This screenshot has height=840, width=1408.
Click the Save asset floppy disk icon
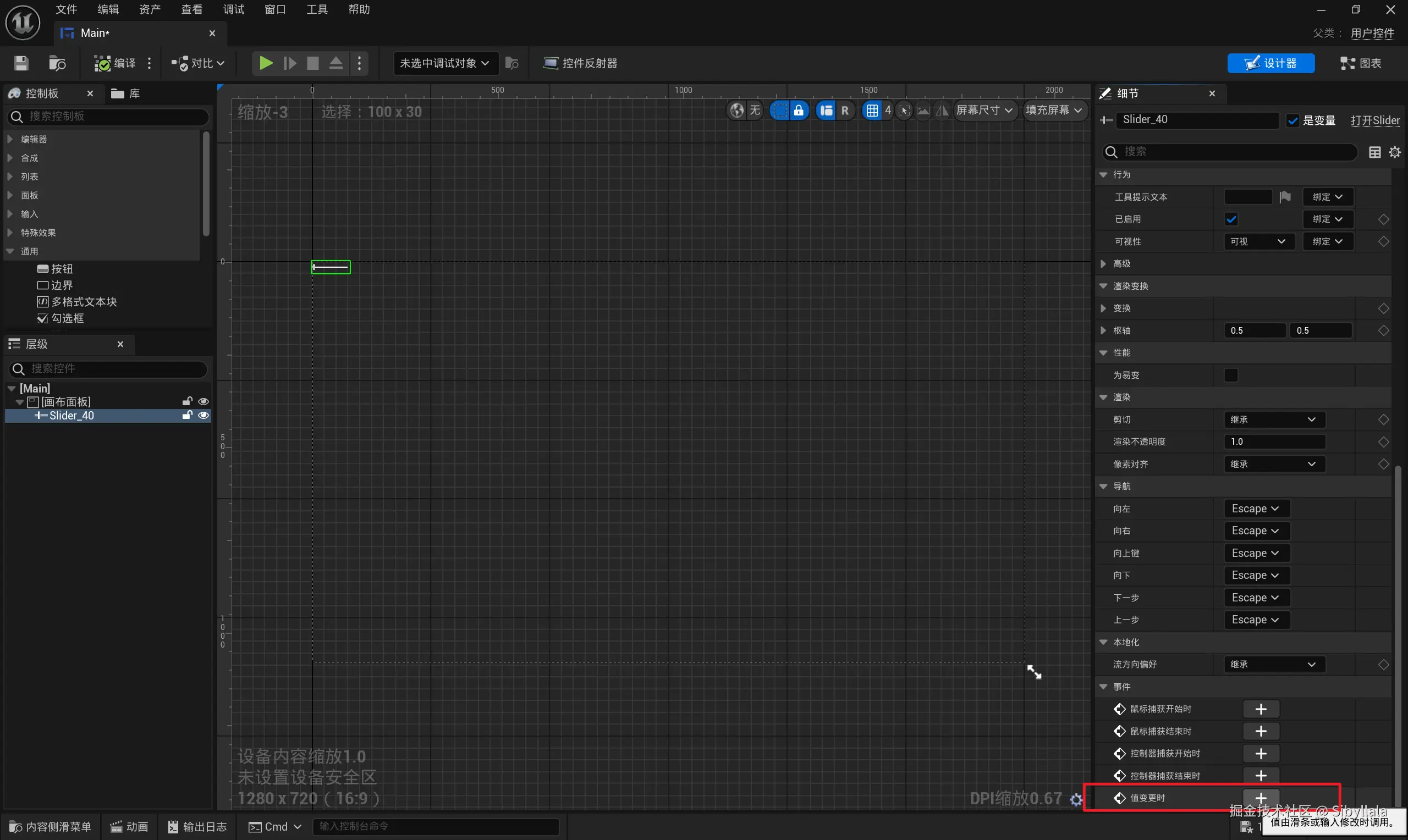tap(21, 63)
